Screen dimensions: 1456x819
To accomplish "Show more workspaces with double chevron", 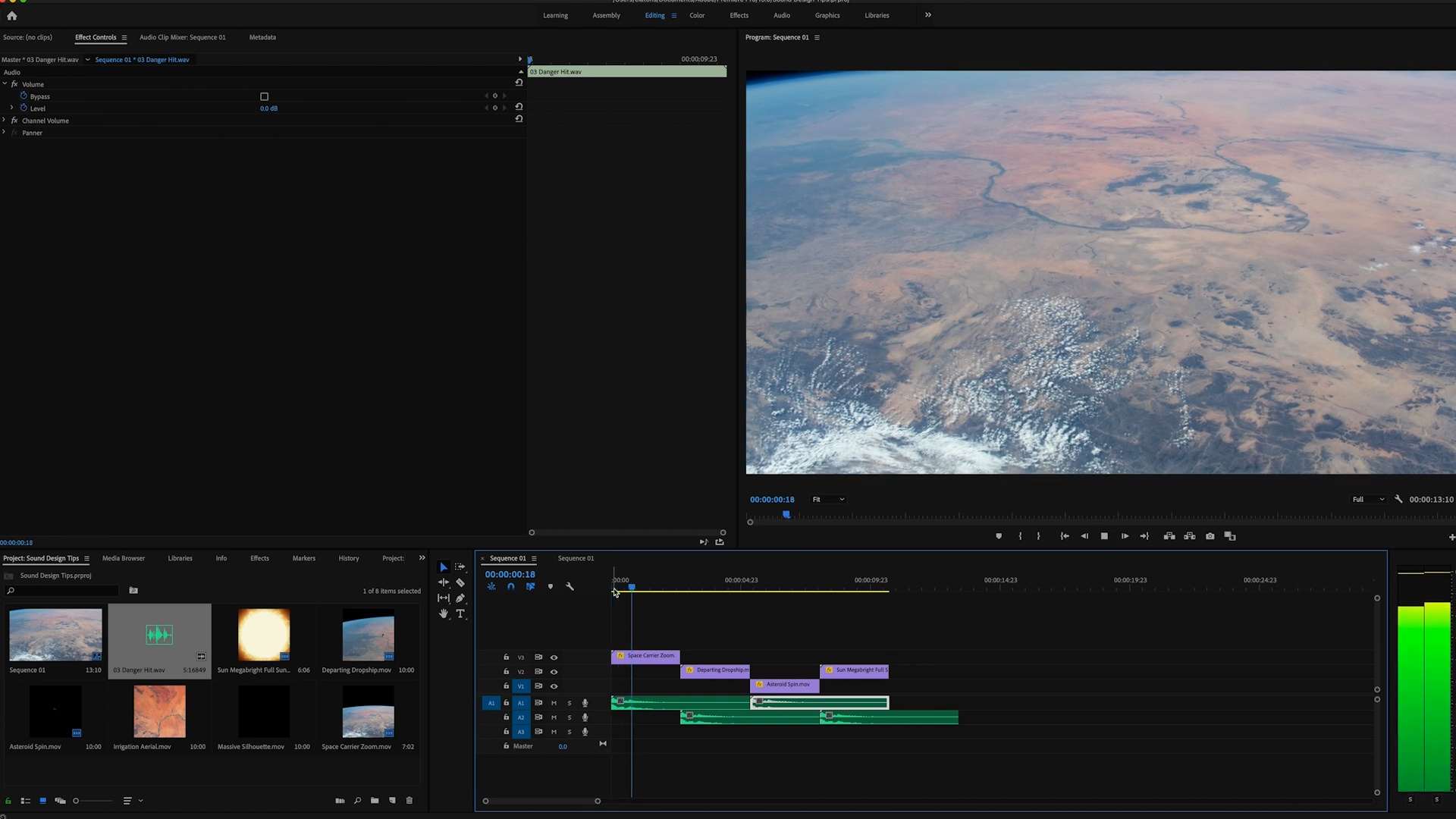I will click(x=927, y=15).
